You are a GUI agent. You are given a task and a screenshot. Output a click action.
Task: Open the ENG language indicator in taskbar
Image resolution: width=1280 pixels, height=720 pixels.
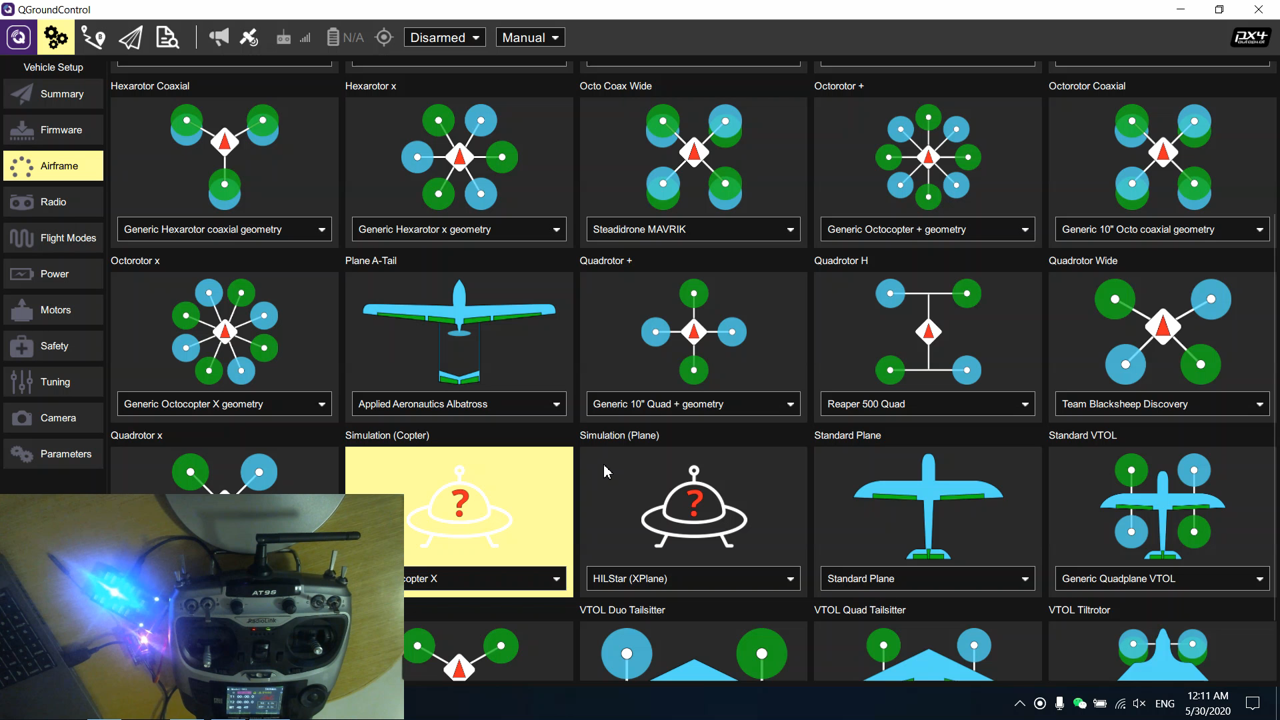point(1164,703)
